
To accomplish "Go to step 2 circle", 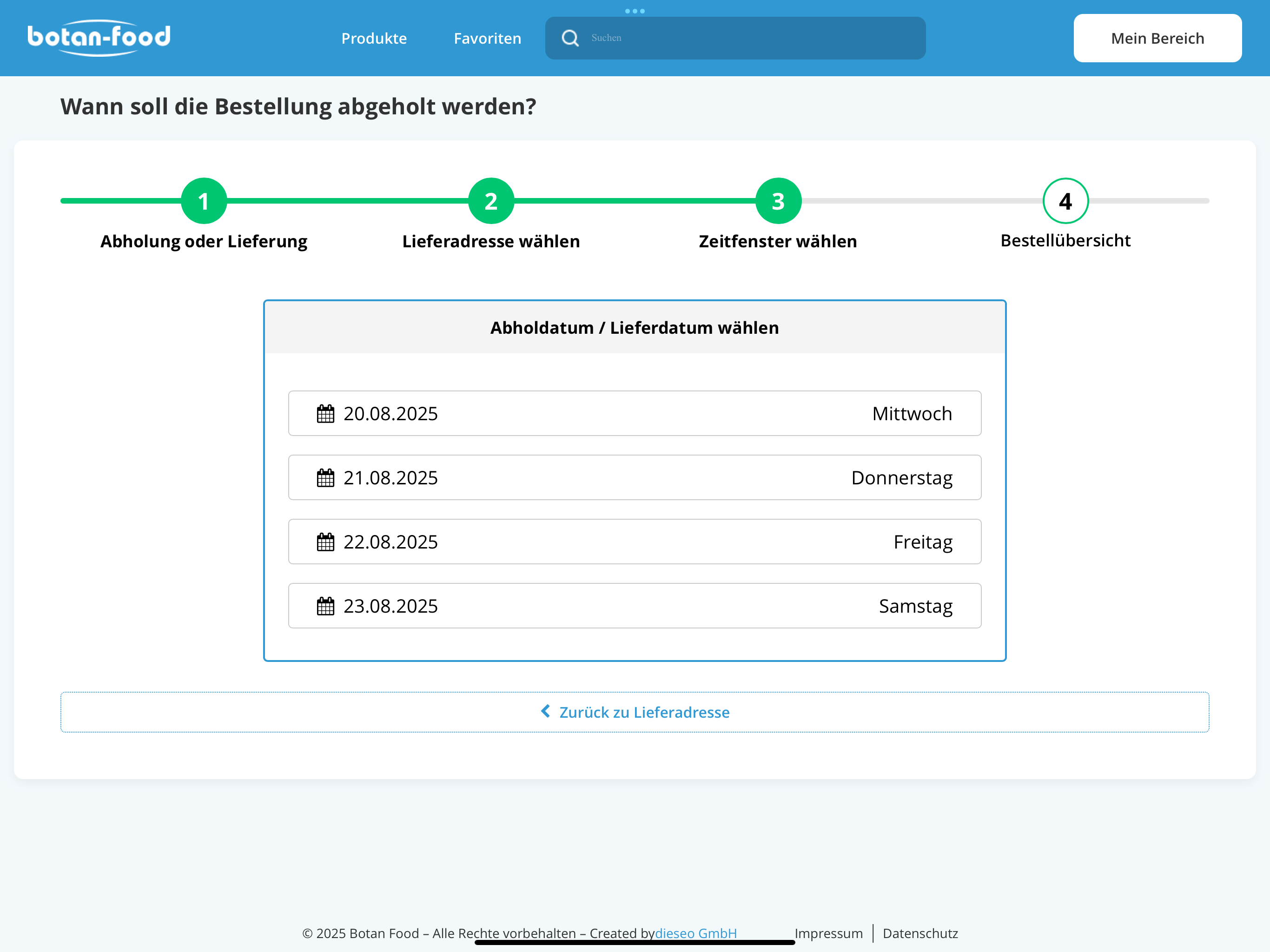I will pyautogui.click(x=491, y=201).
